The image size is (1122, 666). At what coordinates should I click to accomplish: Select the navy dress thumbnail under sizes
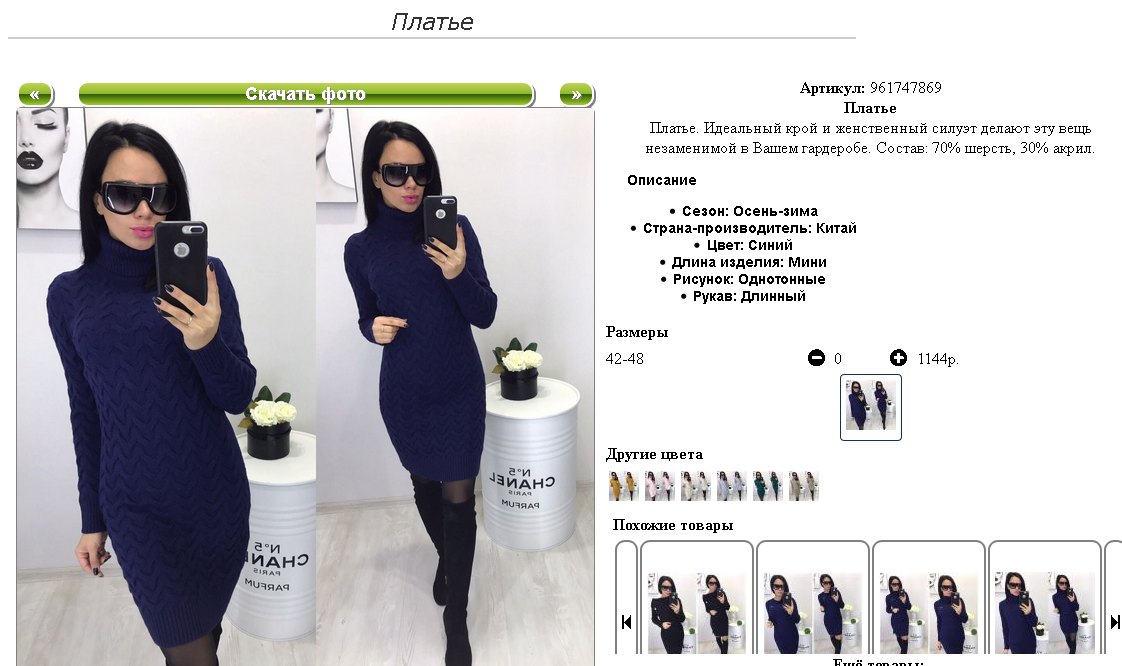coord(871,407)
